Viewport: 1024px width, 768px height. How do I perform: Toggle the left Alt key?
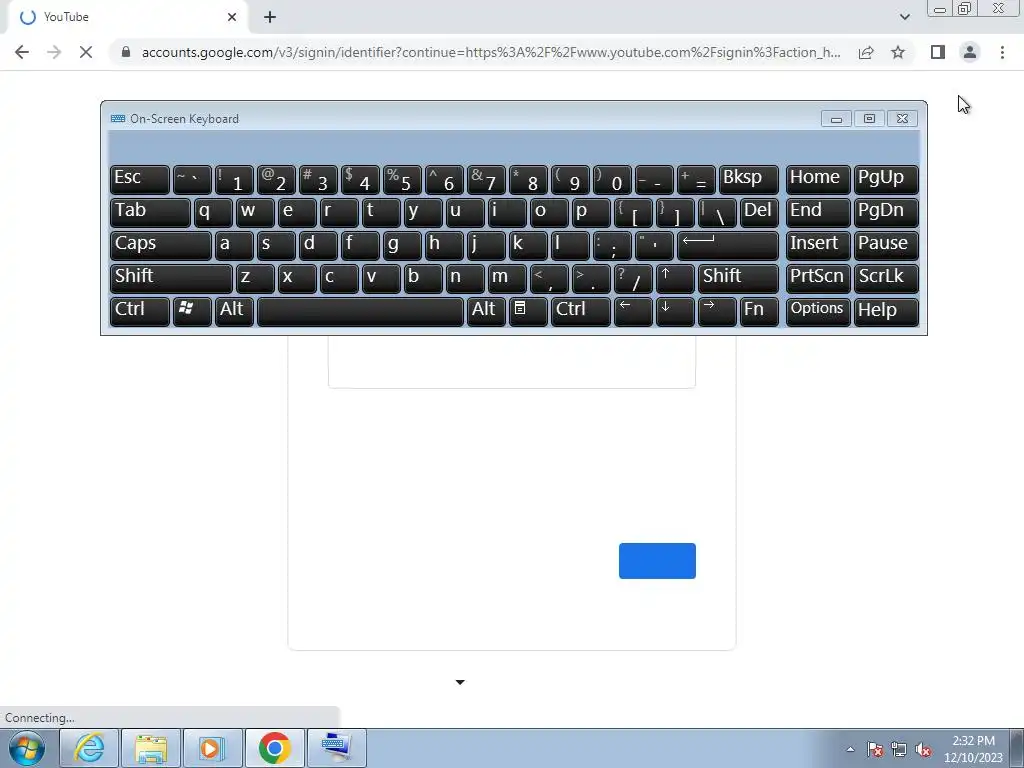tap(234, 311)
